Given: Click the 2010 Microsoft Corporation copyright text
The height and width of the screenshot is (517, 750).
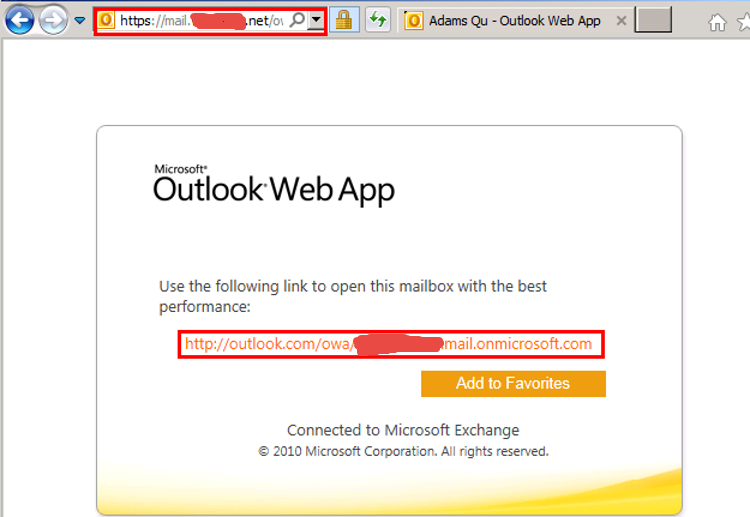Looking at the screenshot, I should [403, 451].
